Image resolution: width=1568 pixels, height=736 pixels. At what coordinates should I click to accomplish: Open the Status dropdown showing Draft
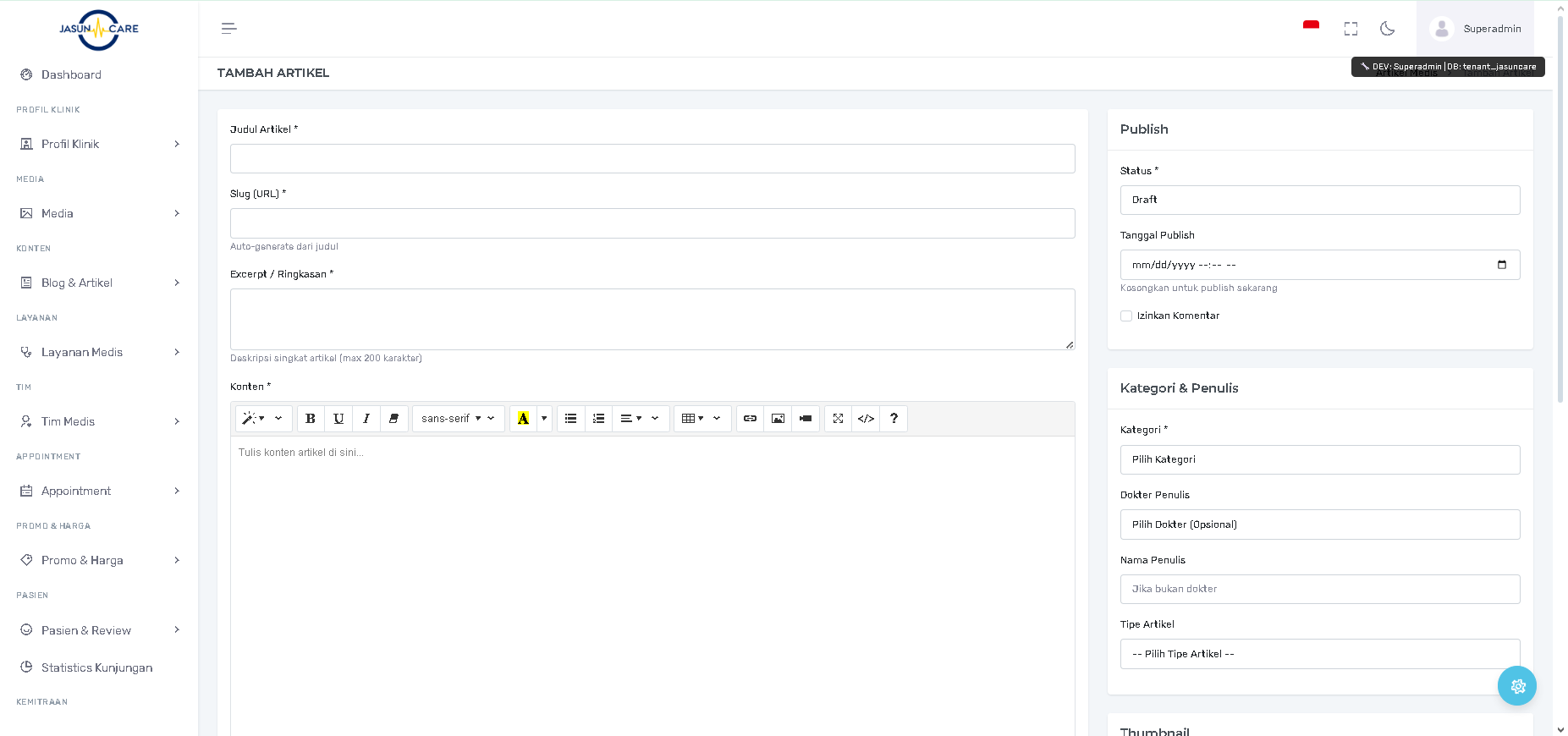(1319, 200)
